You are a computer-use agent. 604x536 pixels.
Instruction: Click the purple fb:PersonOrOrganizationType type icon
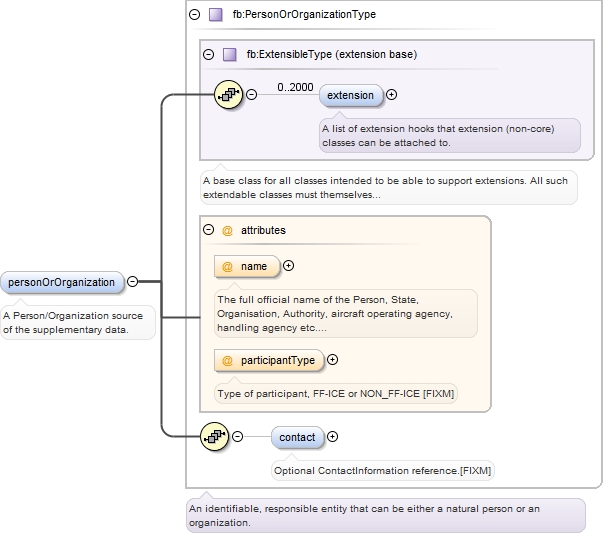point(215,15)
